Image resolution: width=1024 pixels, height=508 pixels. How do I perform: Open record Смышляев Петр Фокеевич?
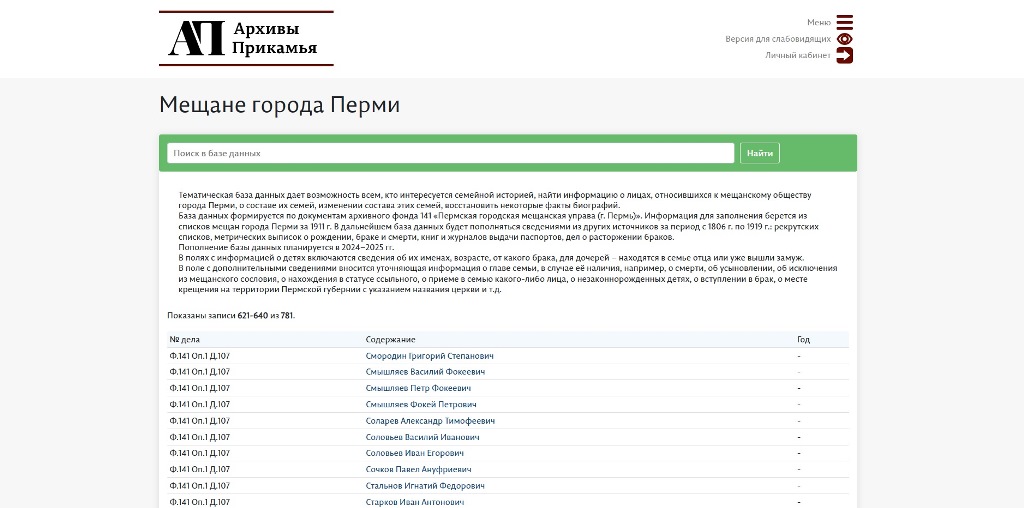(x=418, y=388)
